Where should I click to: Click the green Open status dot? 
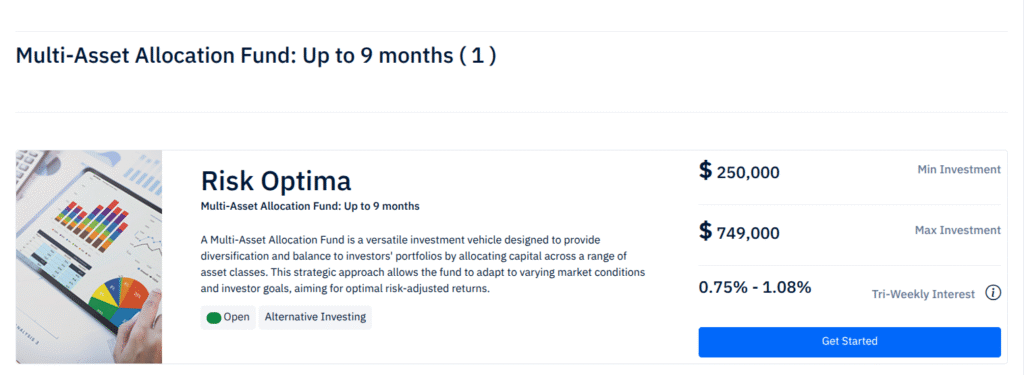(x=214, y=318)
